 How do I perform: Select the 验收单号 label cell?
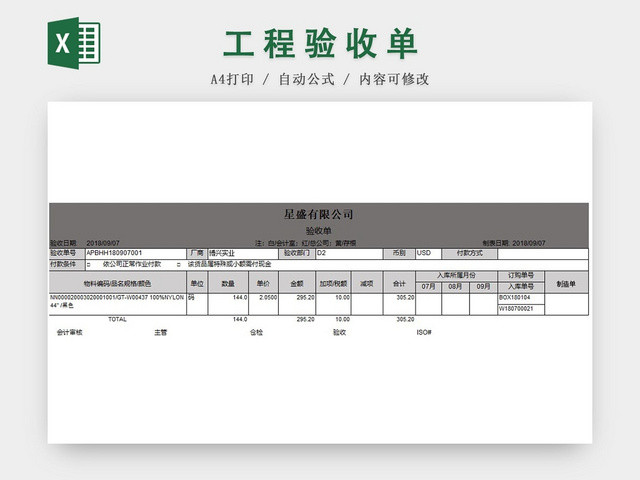click(67, 253)
